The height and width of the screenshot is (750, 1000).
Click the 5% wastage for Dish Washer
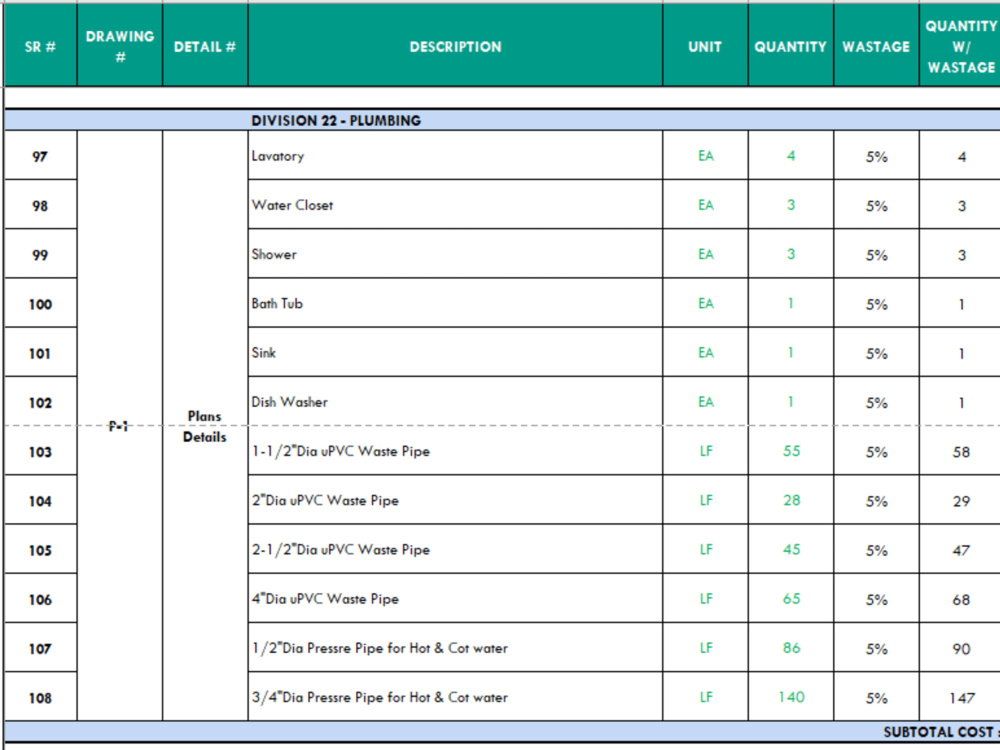876,402
